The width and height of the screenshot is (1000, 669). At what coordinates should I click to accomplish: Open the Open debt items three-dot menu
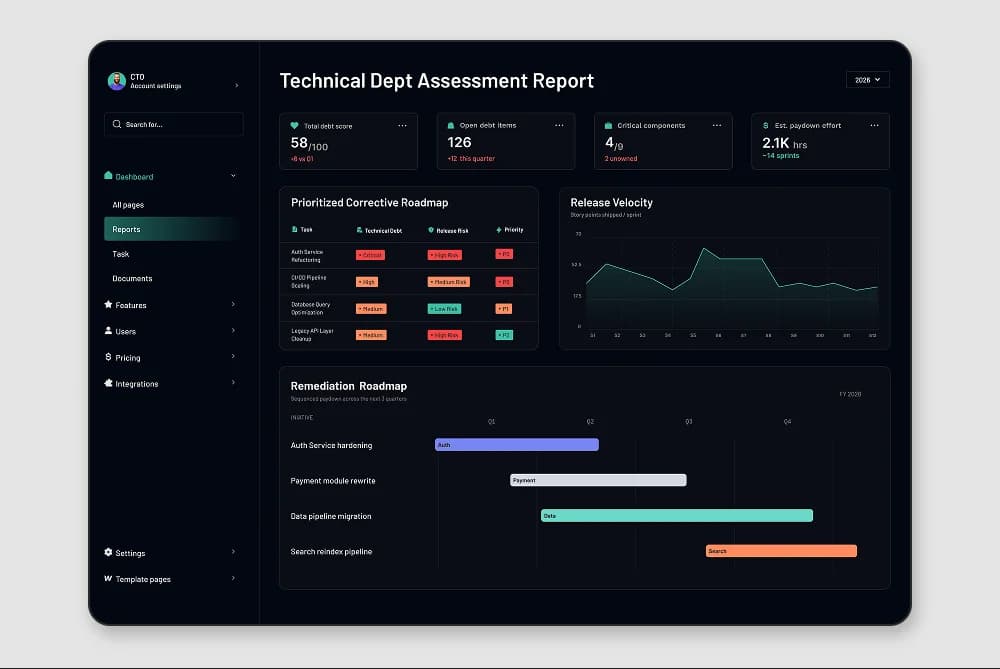[559, 126]
